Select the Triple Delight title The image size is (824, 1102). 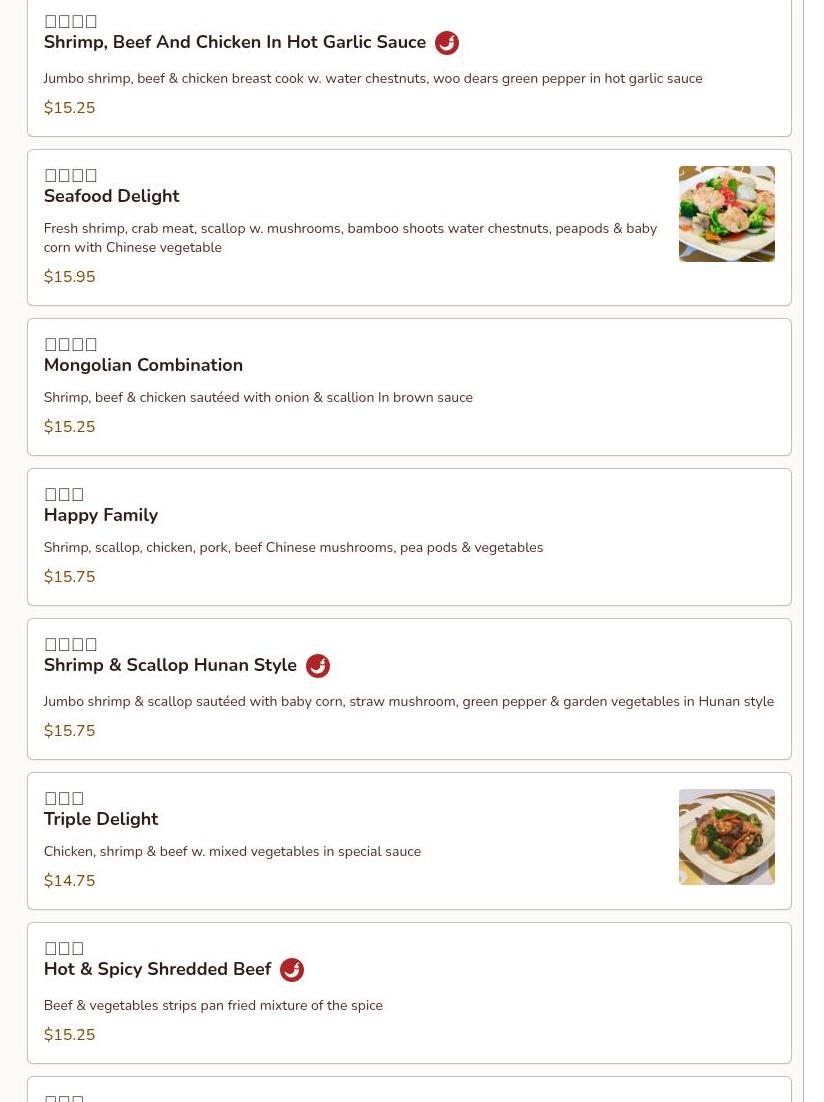[101, 819]
